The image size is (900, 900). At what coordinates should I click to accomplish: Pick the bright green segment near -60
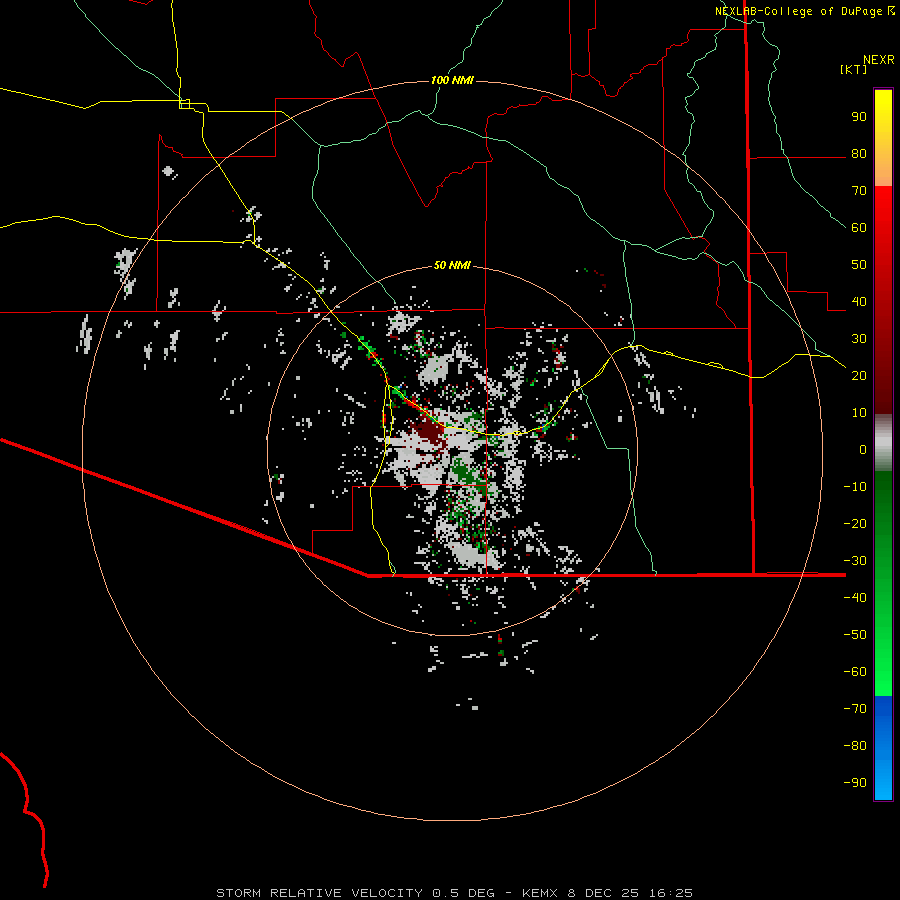tap(883, 672)
